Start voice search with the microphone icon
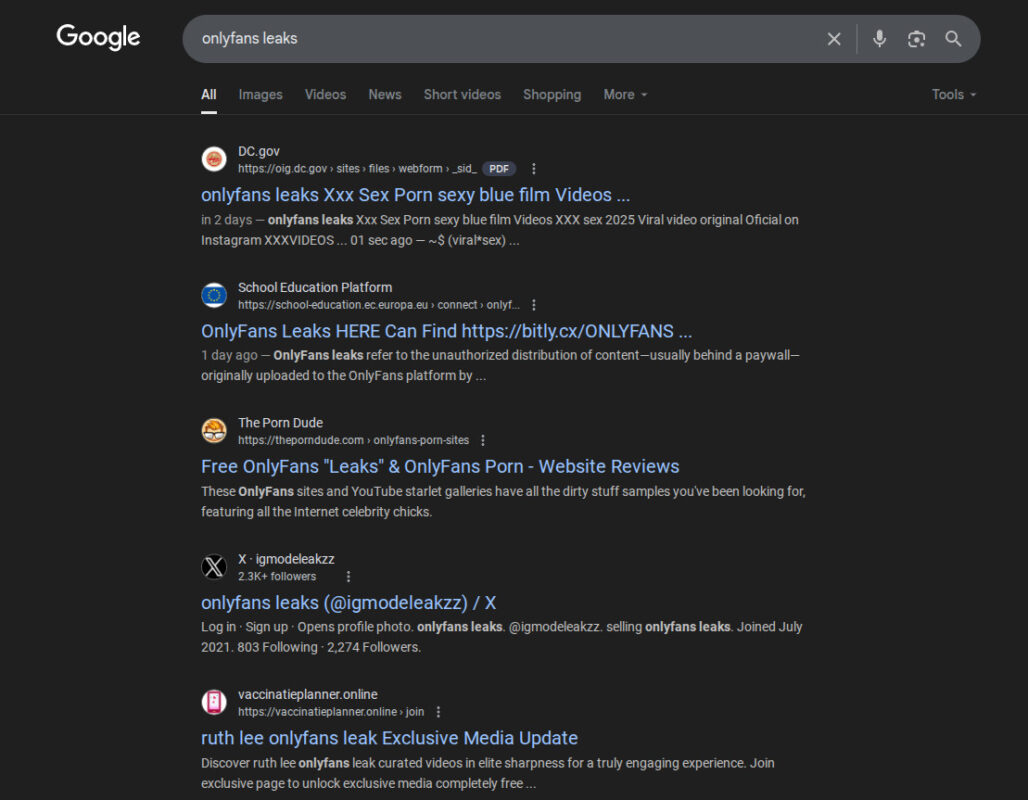 pos(879,39)
